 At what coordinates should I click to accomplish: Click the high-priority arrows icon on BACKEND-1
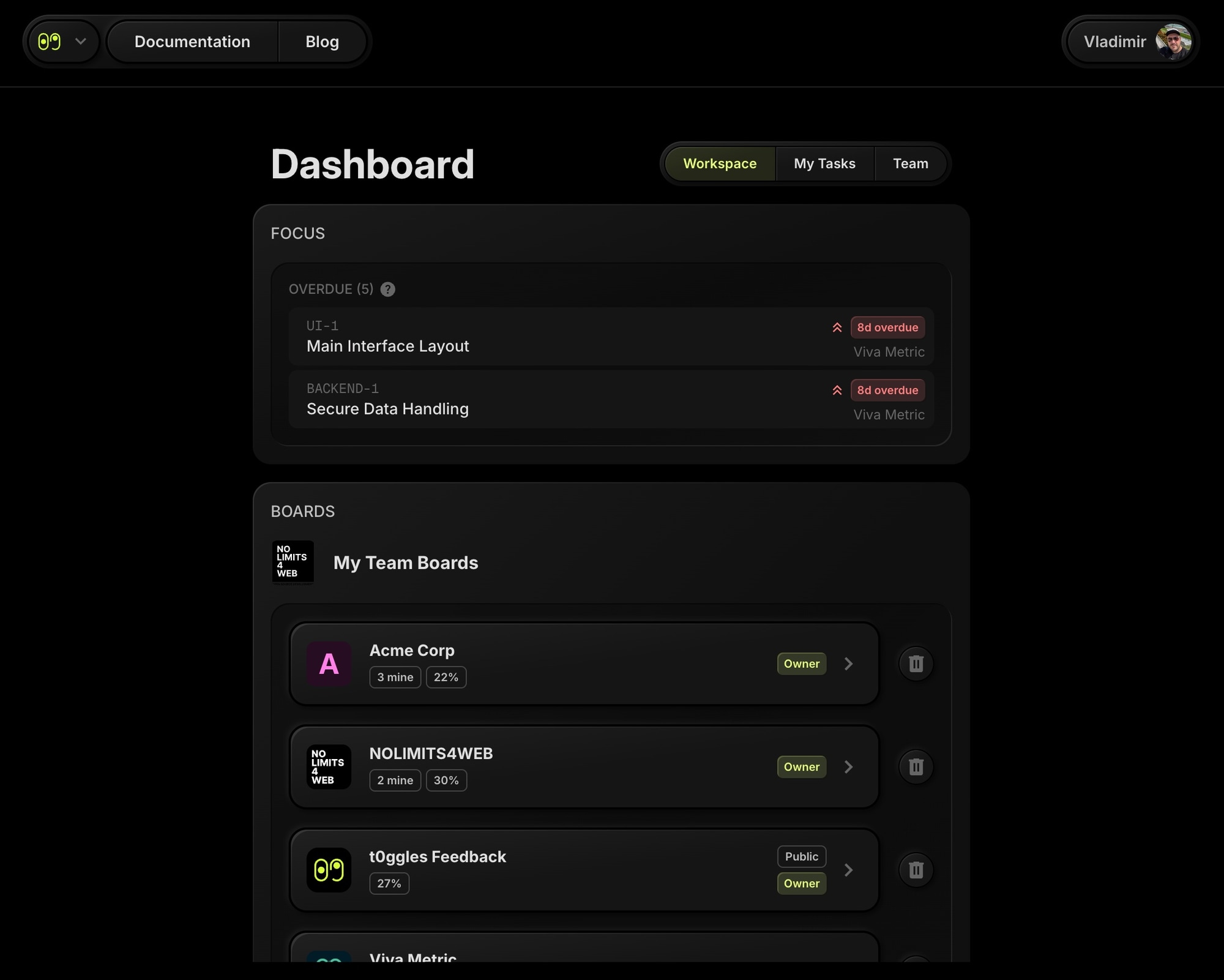click(x=837, y=390)
